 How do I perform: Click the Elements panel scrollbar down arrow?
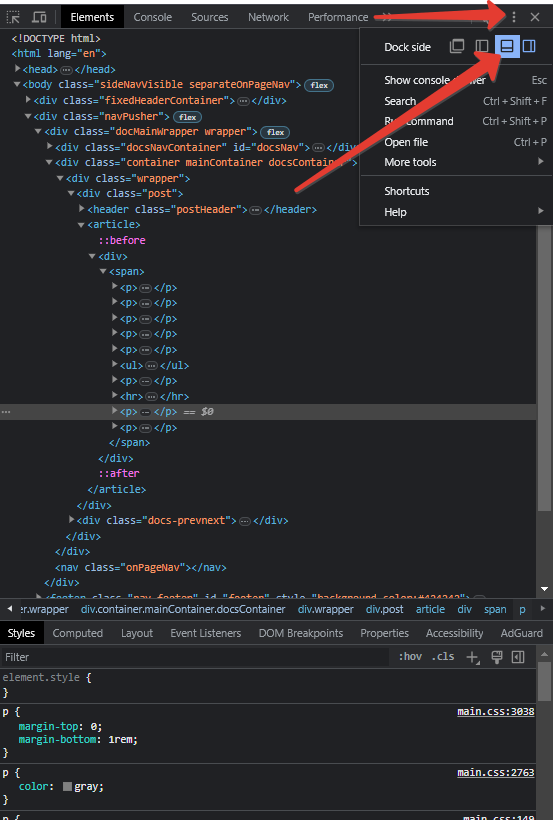tap(544, 589)
